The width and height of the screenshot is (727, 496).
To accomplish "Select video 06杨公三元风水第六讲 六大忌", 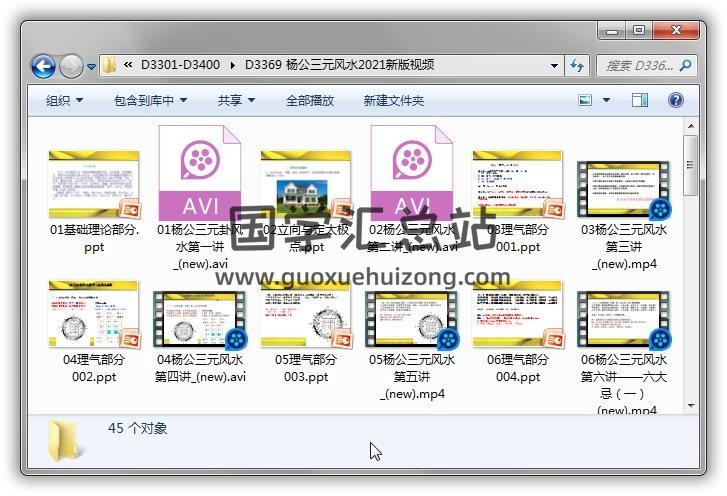I will 624,320.
